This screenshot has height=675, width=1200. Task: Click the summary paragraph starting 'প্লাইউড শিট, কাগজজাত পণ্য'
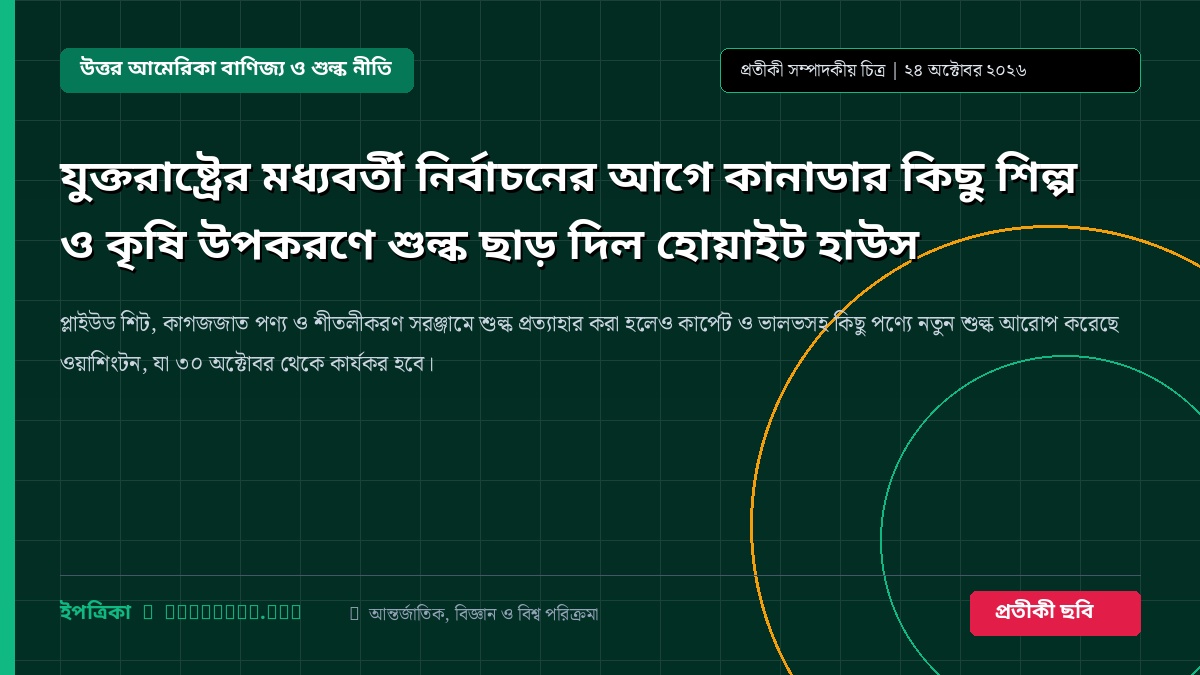coord(589,342)
